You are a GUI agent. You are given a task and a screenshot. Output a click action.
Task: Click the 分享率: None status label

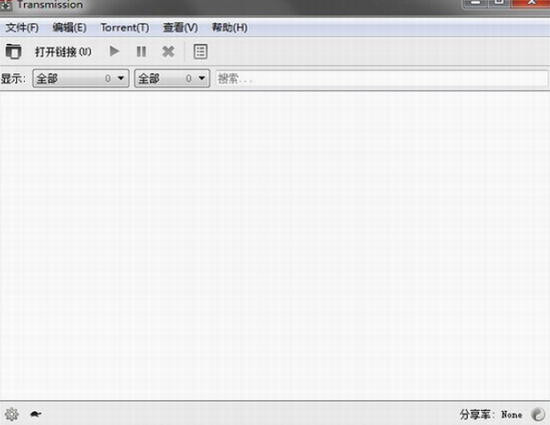[x=491, y=414]
